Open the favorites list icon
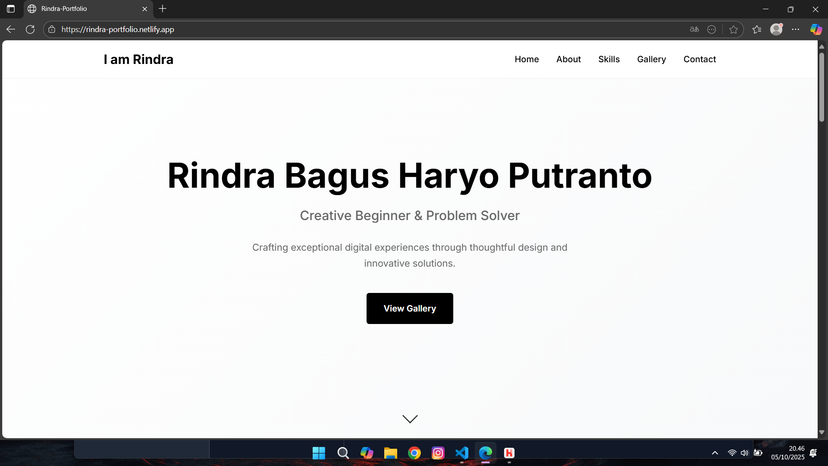The width and height of the screenshot is (828, 466). click(757, 30)
